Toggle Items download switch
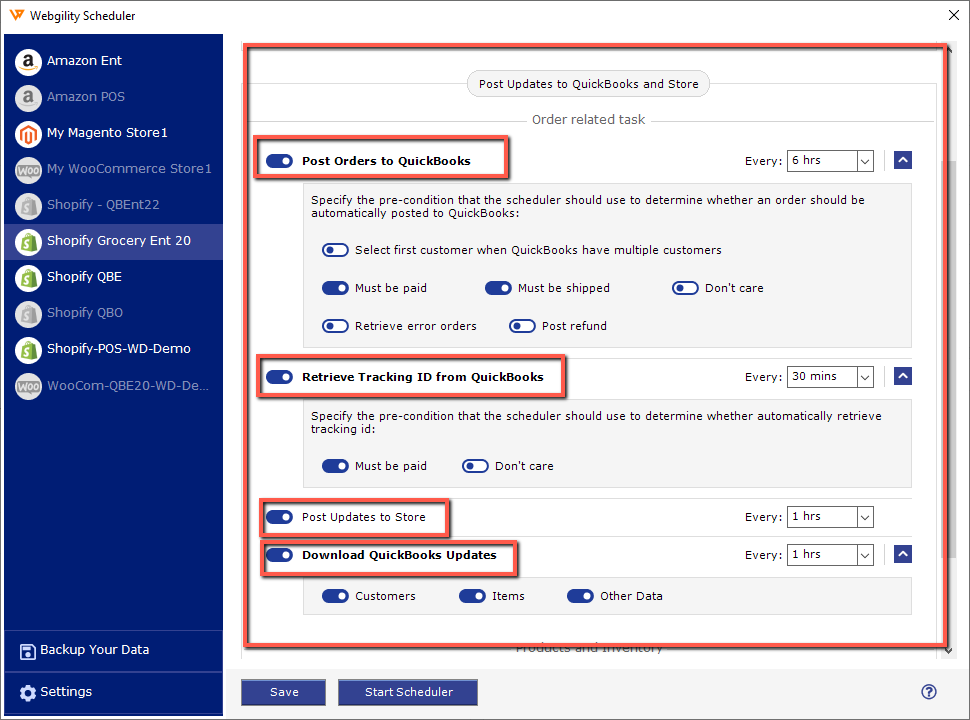This screenshot has width=970, height=720. coord(472,596)
